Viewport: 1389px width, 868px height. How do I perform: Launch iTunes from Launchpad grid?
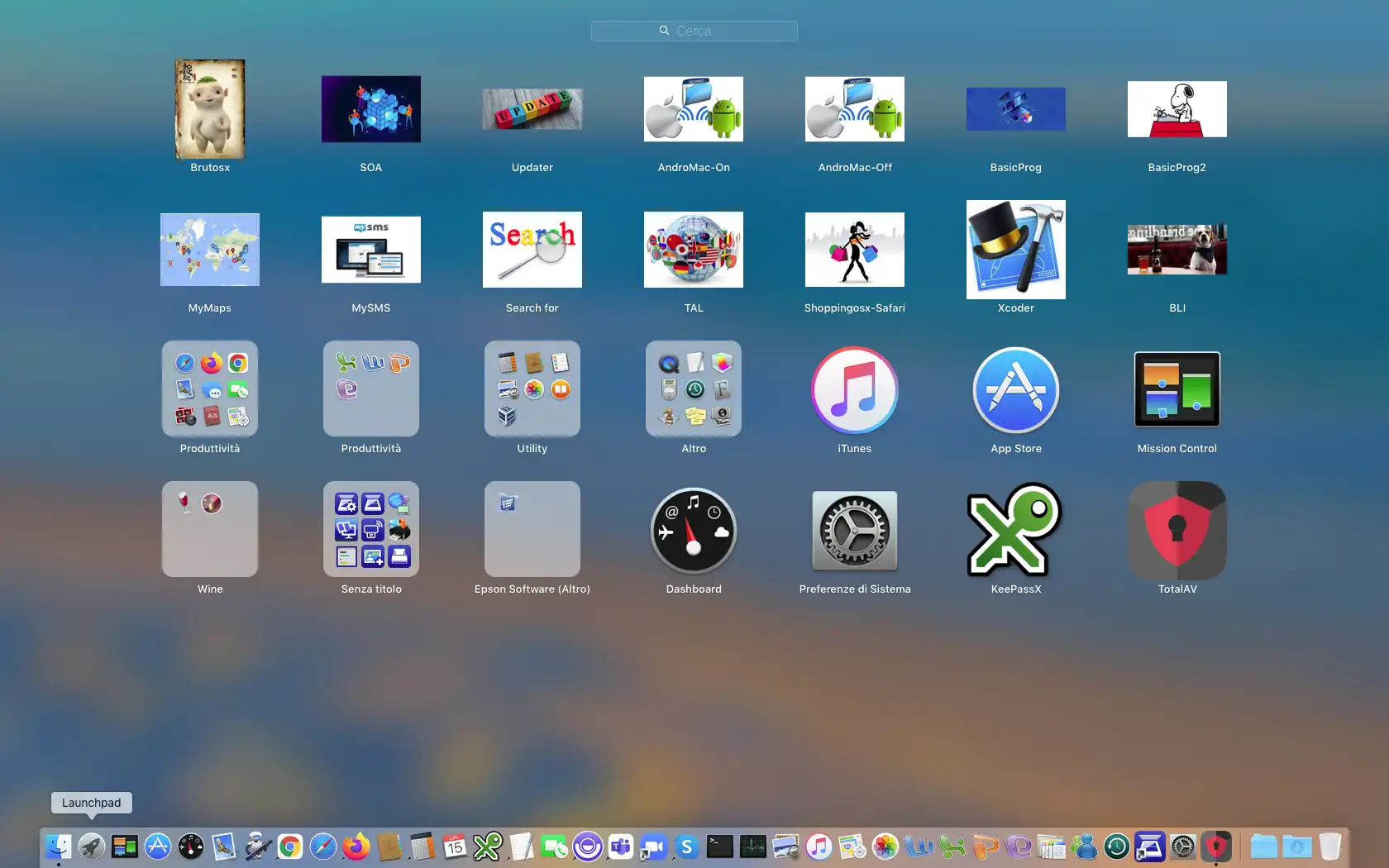(x=855, y=390)
